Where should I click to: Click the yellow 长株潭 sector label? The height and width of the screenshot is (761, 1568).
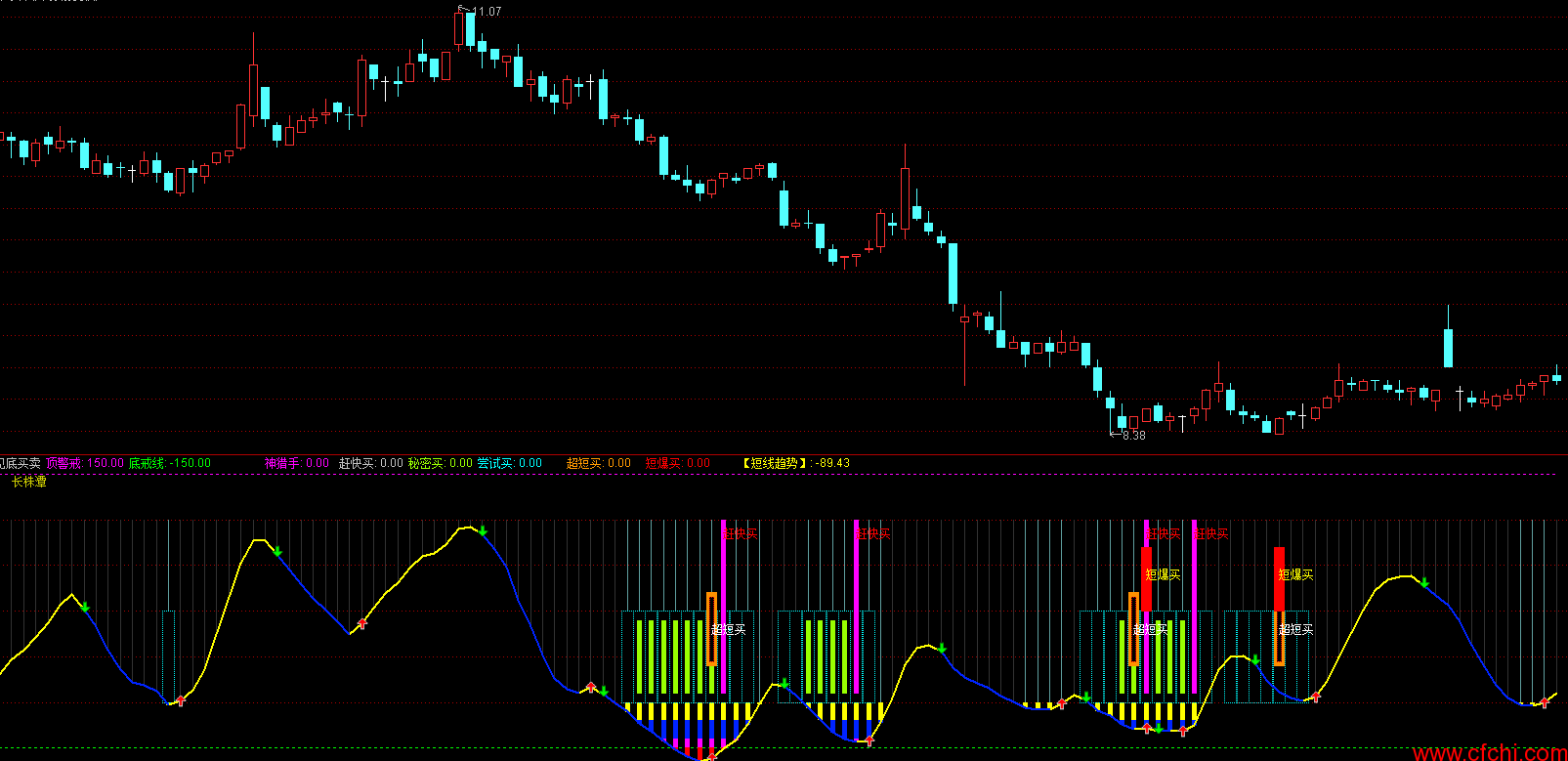(29, 482)
